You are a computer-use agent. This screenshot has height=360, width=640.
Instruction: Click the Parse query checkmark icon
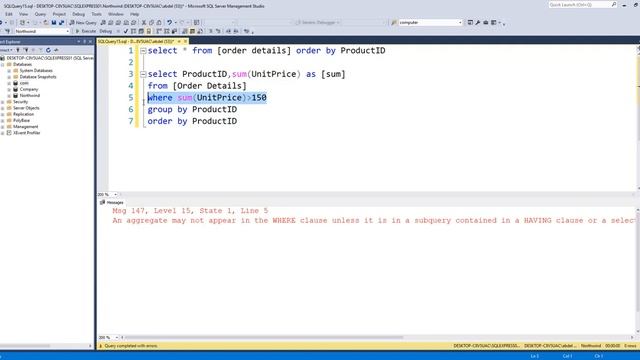coord(126,31)
